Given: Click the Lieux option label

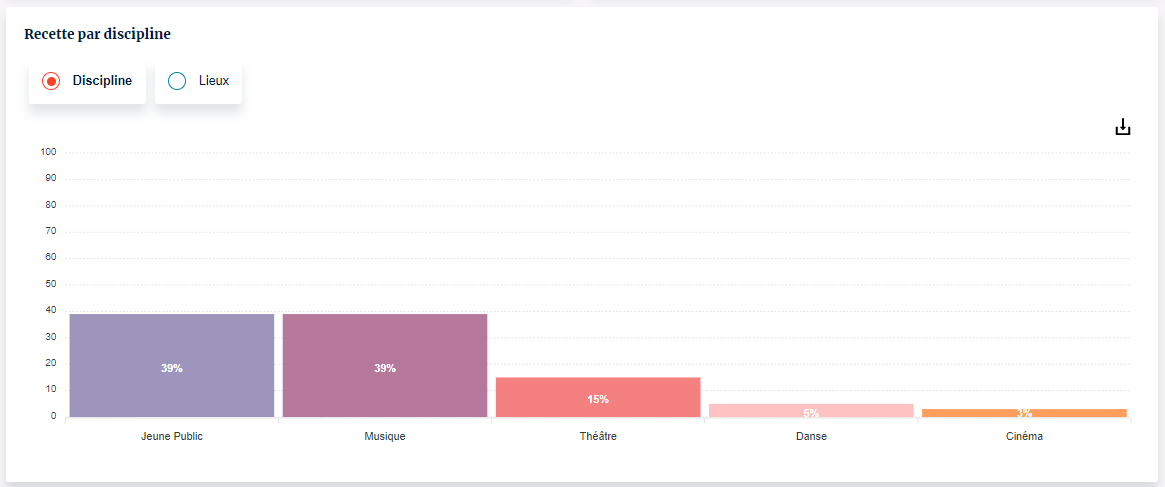Looking at the screenshot, I should coord(213,81).
